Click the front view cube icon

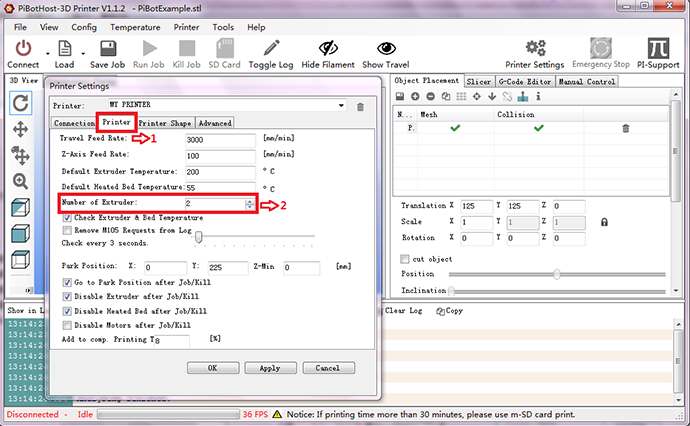[x=21, y=233]
